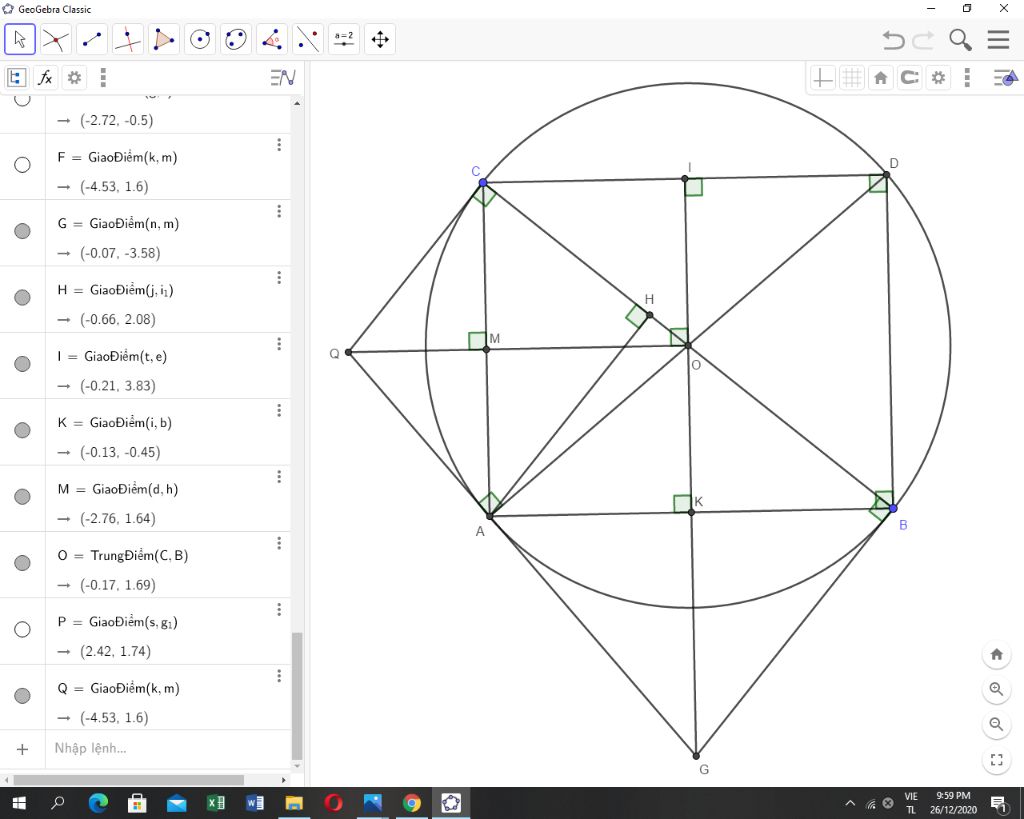Redo the undone action
The width and height of the screenshot is (1024, 819).
pos(923,40)
